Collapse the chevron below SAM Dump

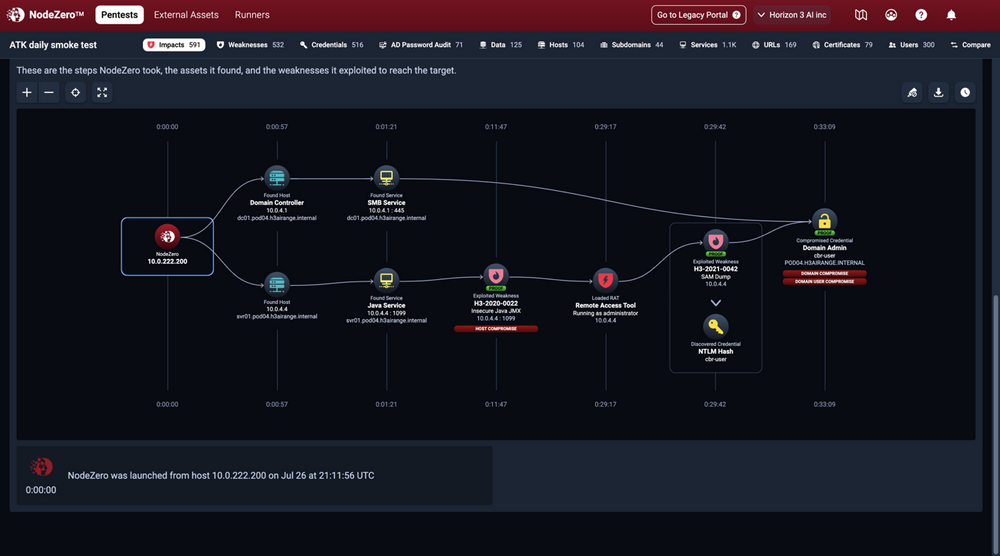click(716, 302)
